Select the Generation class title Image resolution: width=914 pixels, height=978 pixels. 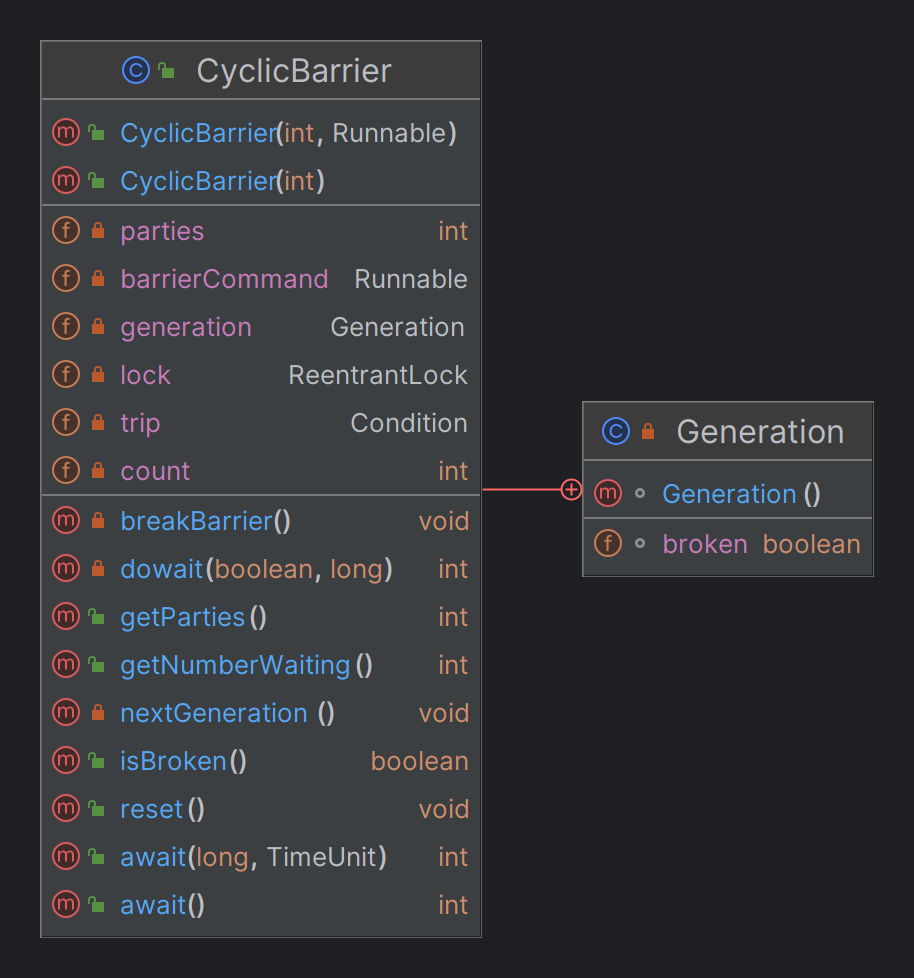tap(760, 431)
